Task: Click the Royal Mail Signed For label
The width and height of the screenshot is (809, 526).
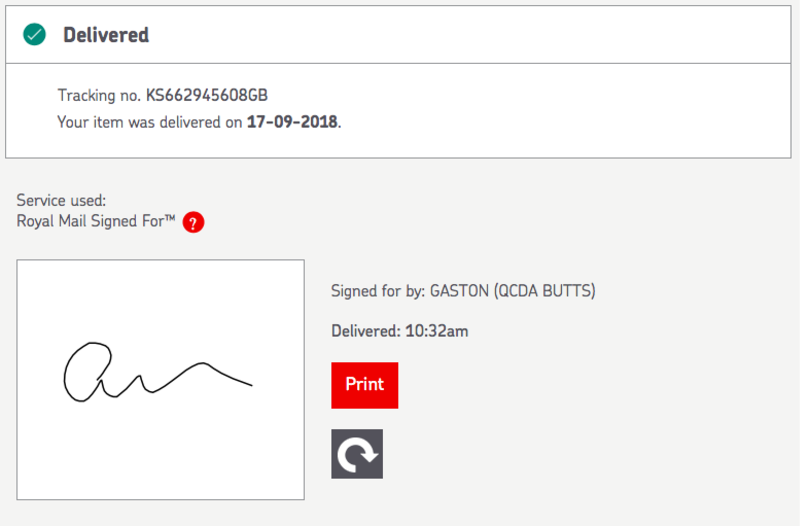Action: (x=90, y=222)
